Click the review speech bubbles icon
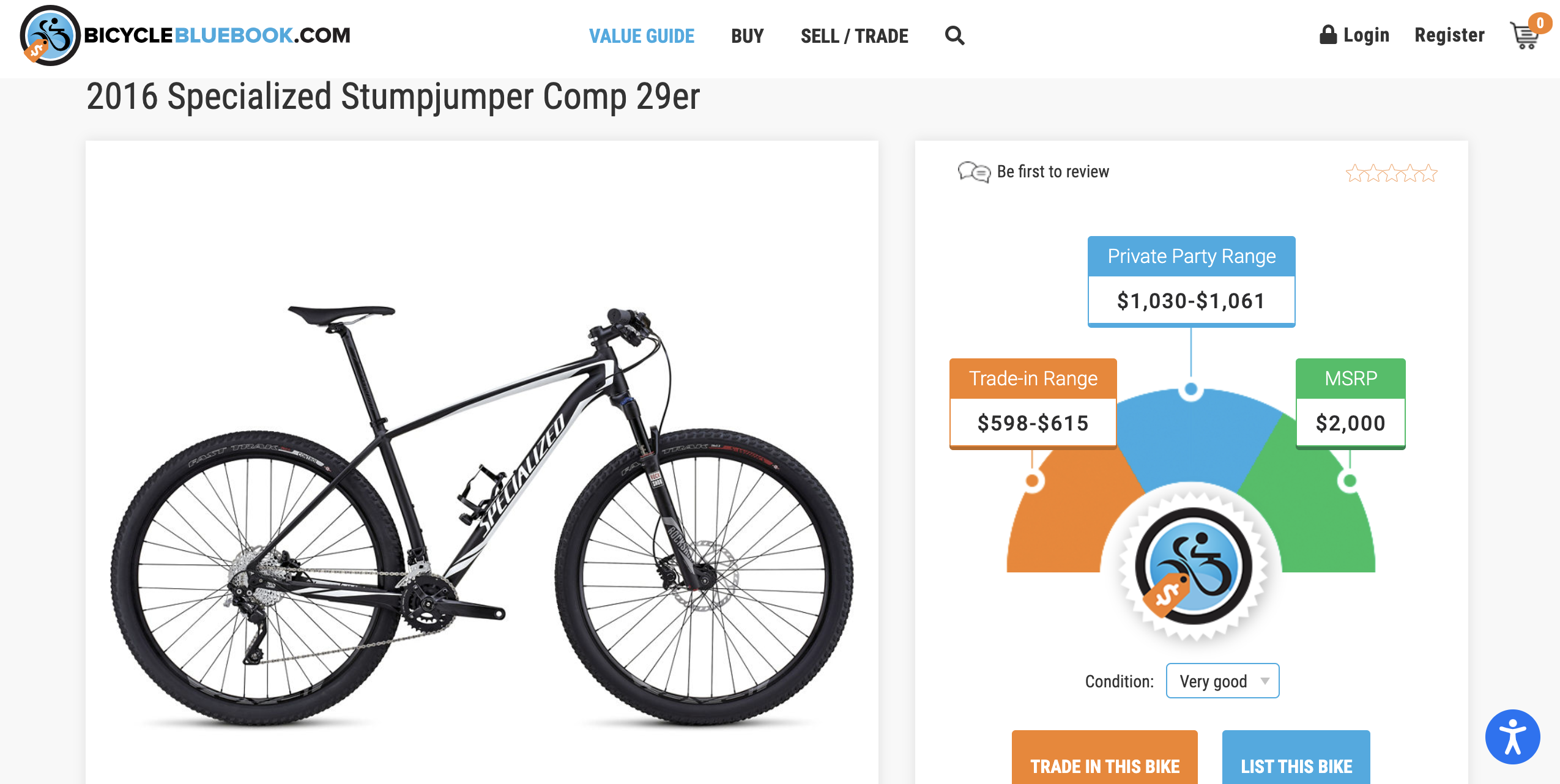 pos(973,172)
